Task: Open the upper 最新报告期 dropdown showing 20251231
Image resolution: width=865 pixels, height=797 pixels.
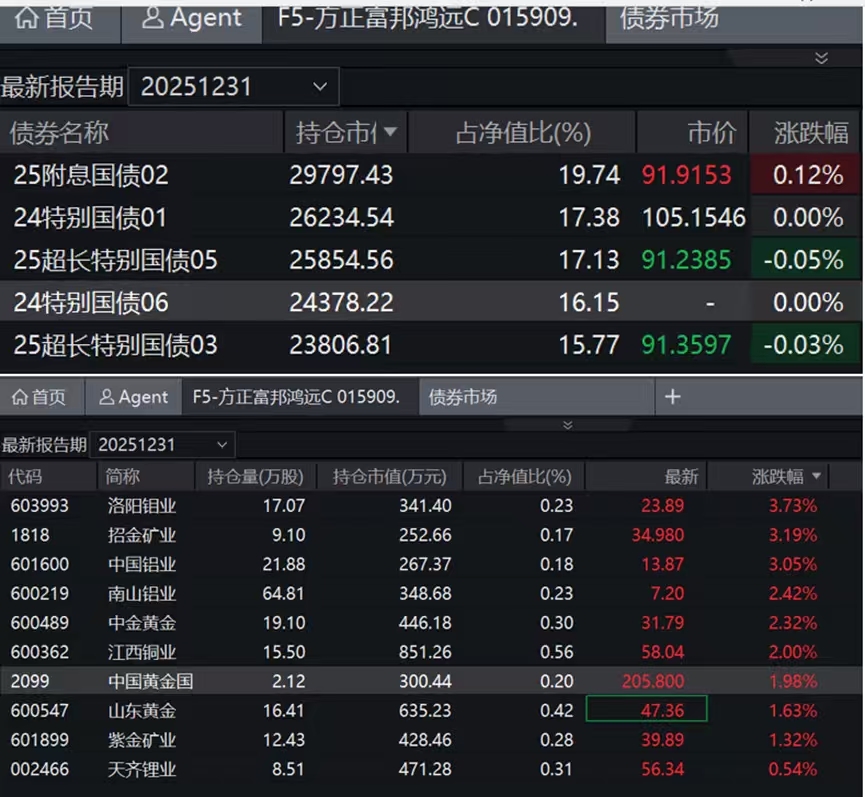Action: coord(233,87)
